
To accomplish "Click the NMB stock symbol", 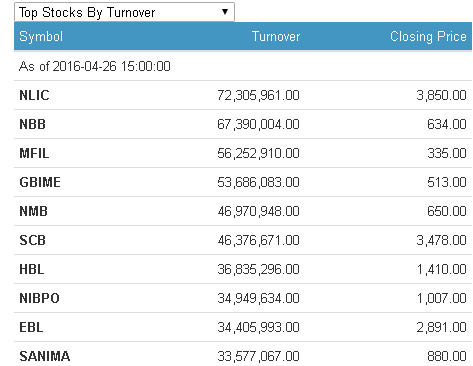I will [x=33, y=211].
